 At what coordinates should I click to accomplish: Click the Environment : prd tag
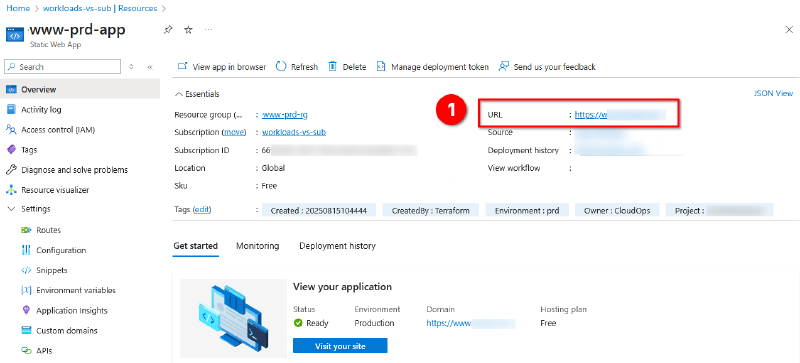[x=527, y=210]
